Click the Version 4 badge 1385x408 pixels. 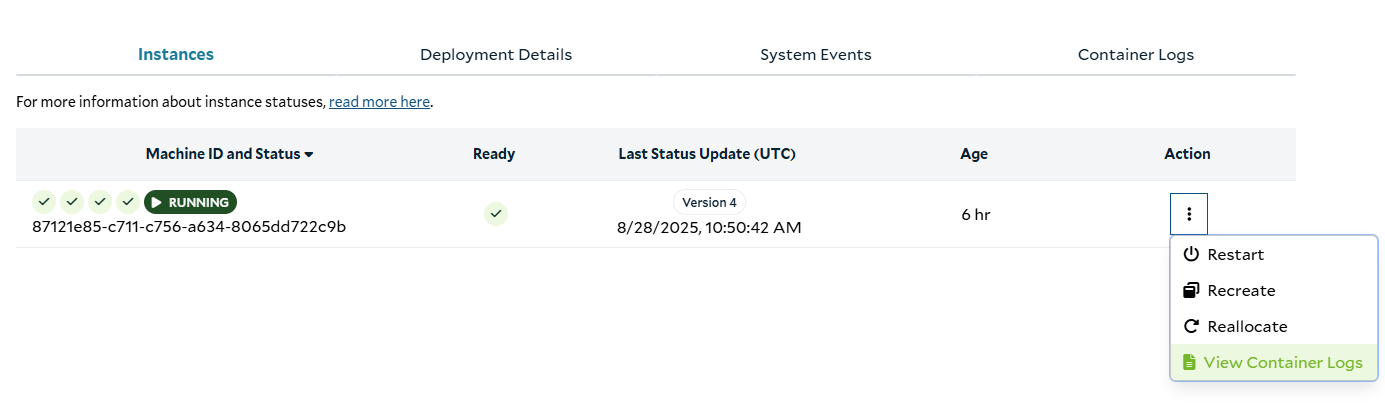709,202
